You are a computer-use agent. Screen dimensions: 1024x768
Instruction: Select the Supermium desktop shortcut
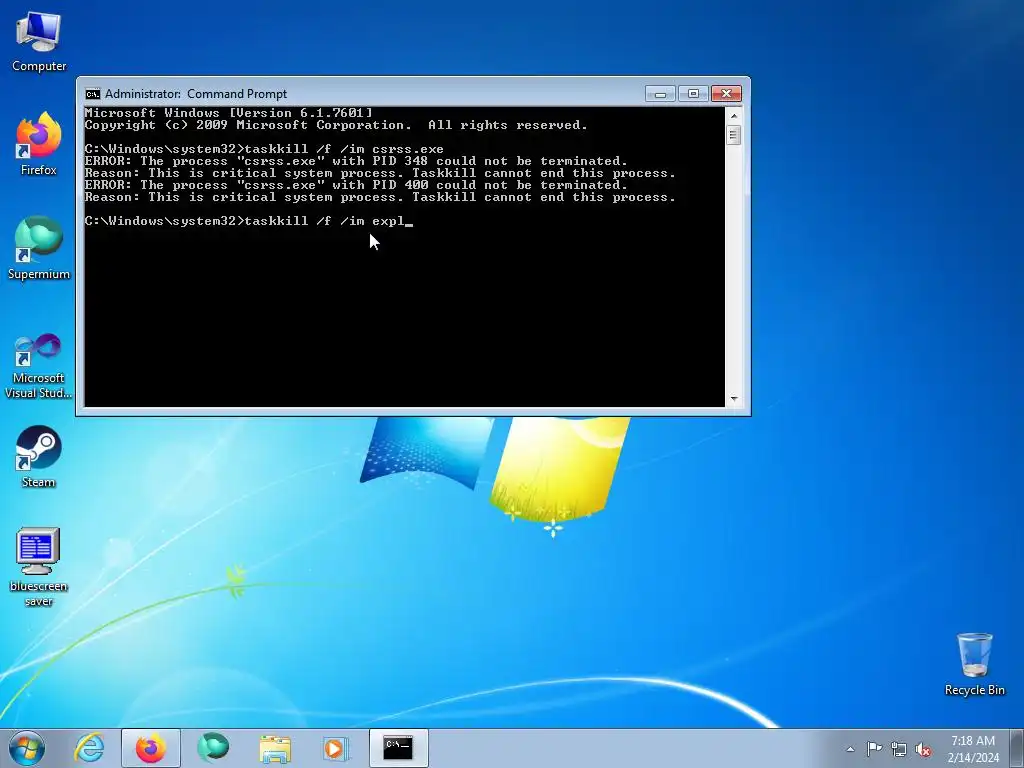(x=39, y=248)
